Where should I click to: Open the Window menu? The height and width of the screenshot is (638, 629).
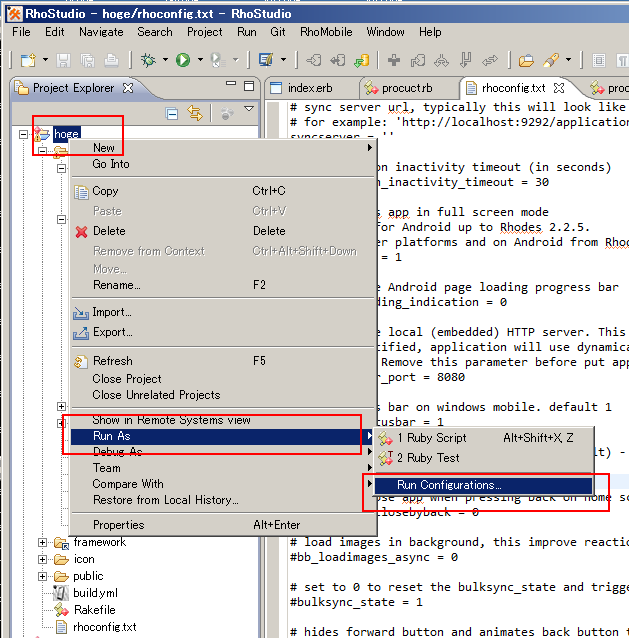[385, 32]
